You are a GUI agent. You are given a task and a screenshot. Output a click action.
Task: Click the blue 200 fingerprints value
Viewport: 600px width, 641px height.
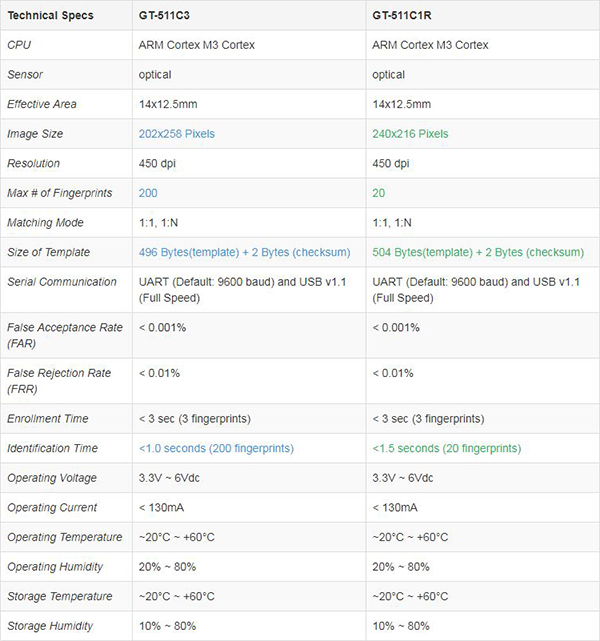coord(148,192)
